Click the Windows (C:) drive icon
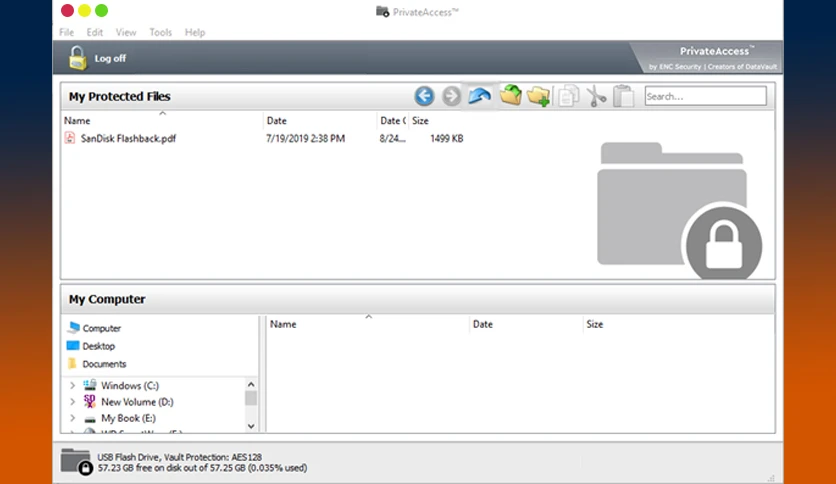Screen dimensions: 836x484 90,385
